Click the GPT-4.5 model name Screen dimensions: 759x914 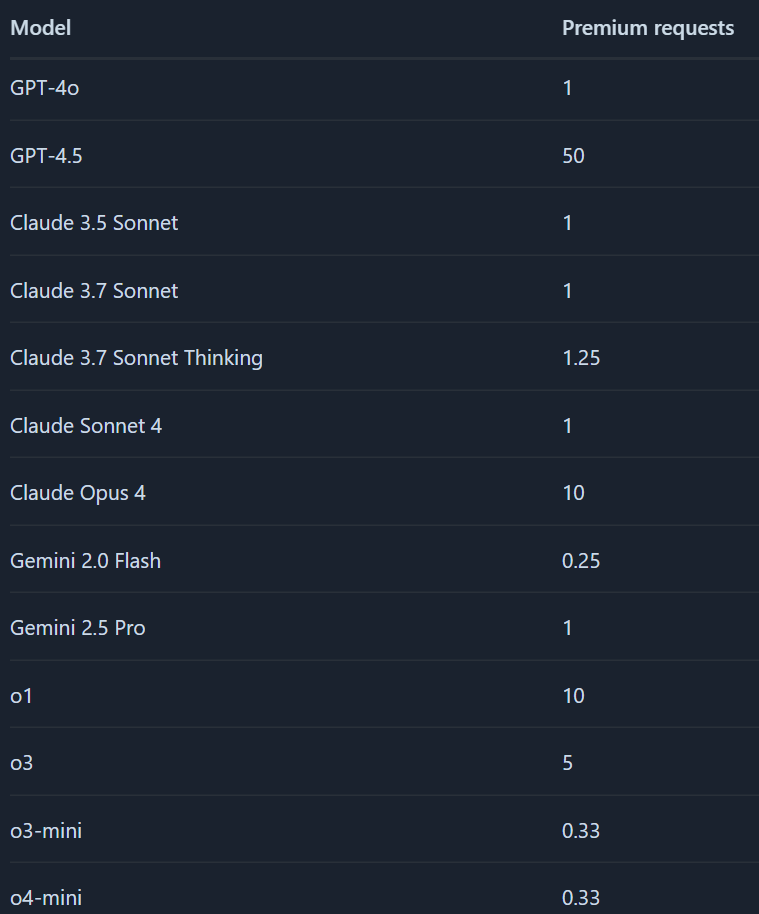click(46, 156)
